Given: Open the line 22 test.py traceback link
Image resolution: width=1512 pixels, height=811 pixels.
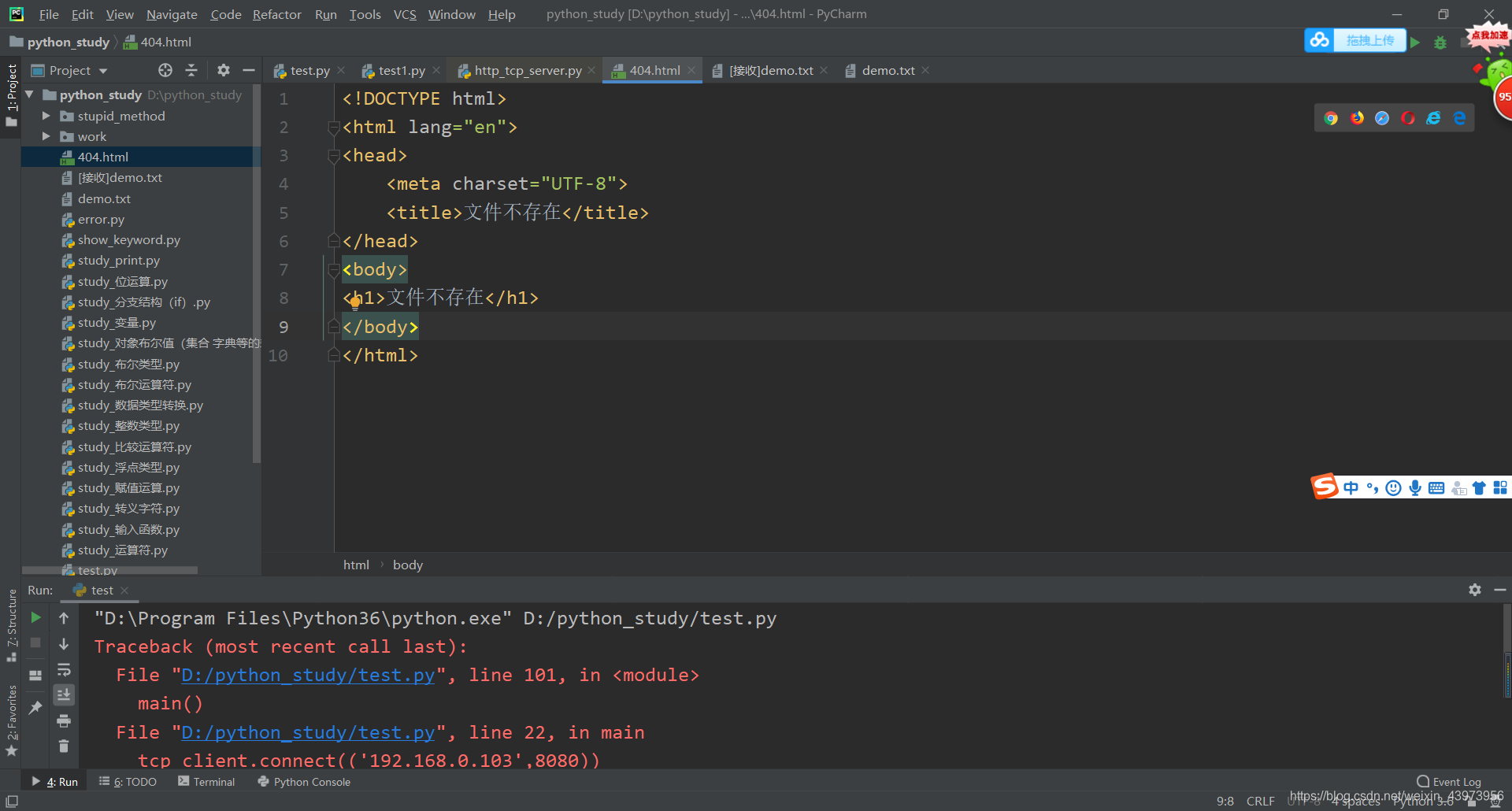Looking at the screenshot, I should tap(308, 732).
